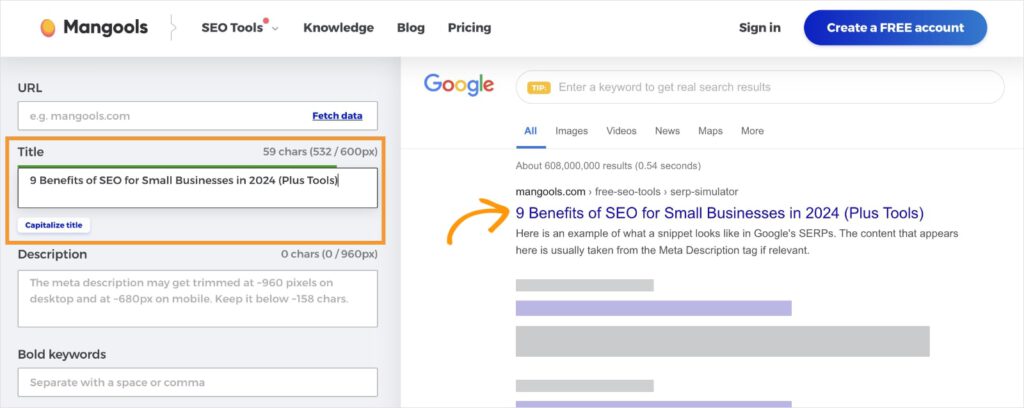This screenshot has width=1024, height=408.
Task: Click the green title length progress bar
Action: coord(177,166)
